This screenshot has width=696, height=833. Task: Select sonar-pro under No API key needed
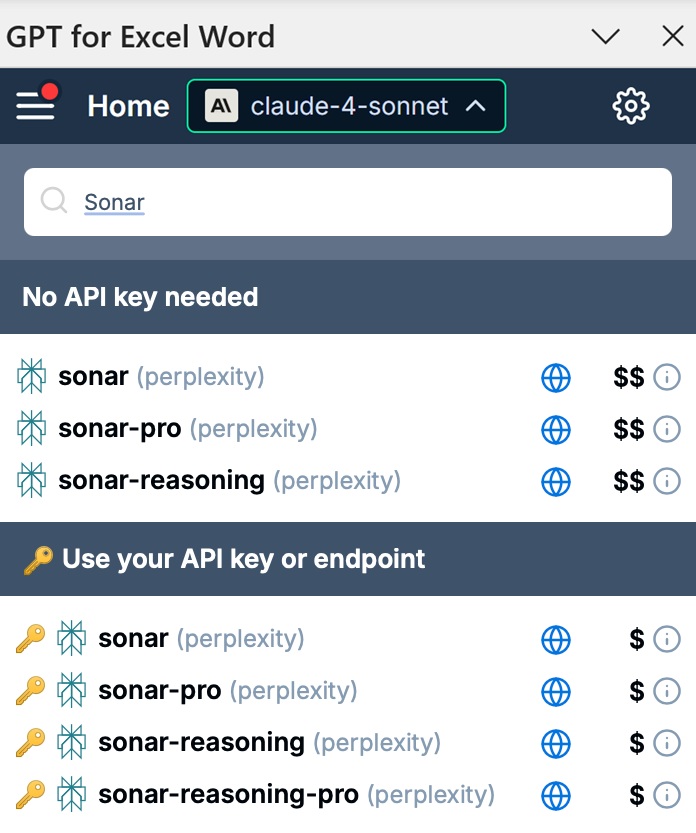point(120,429)
